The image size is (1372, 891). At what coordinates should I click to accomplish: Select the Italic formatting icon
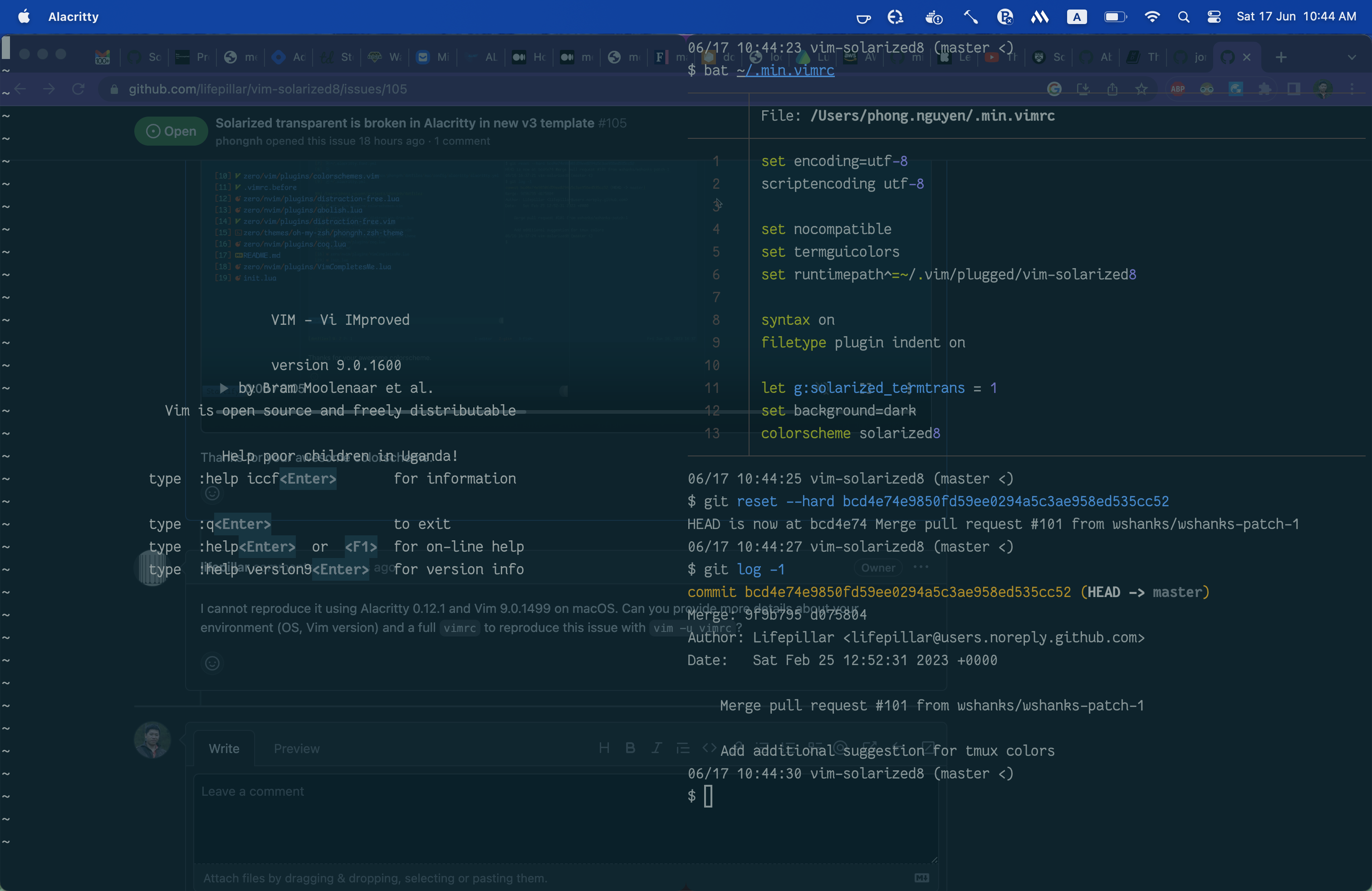click(657, 748)
